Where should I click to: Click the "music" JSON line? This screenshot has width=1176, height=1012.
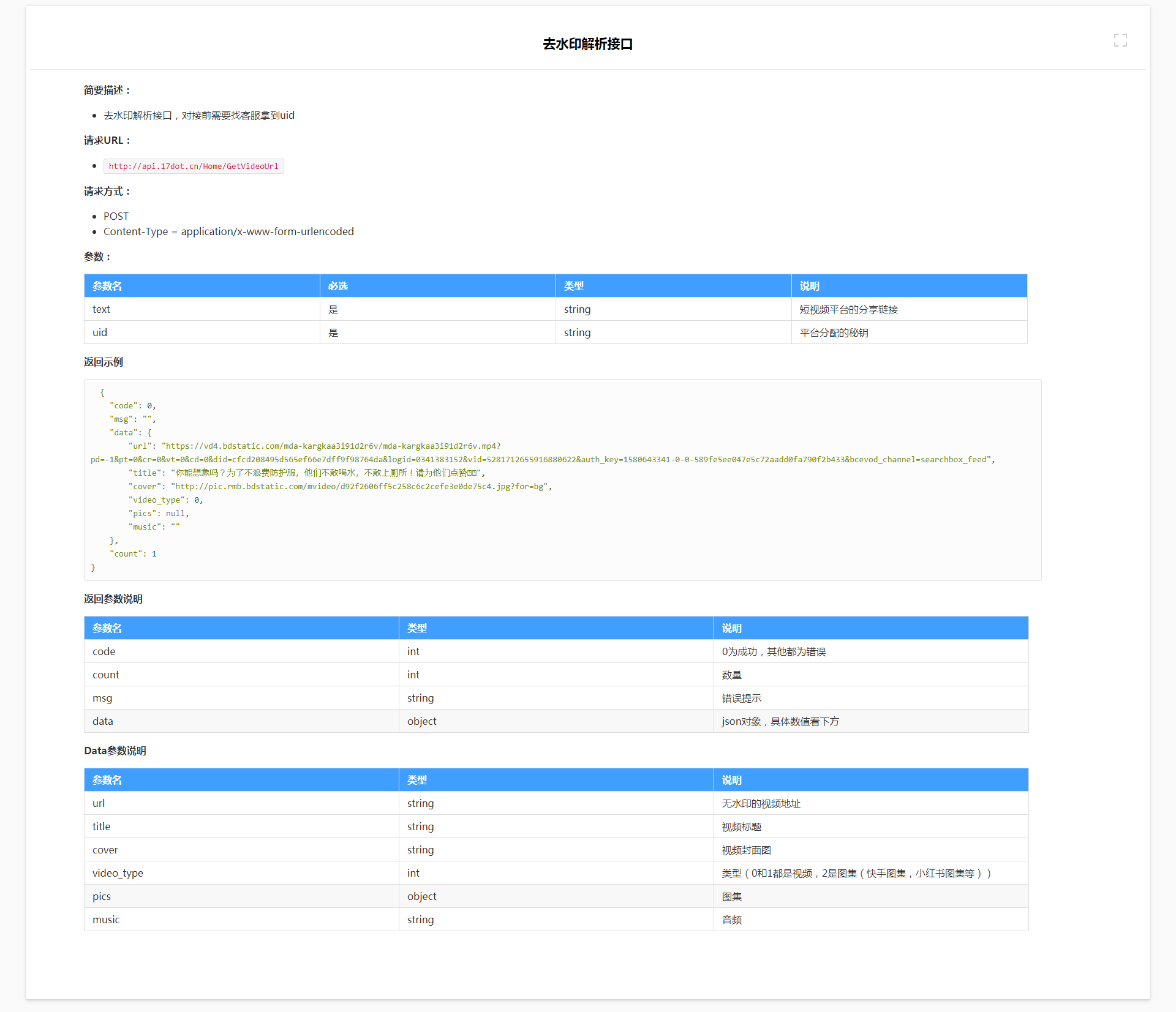[x=154, y=527]
